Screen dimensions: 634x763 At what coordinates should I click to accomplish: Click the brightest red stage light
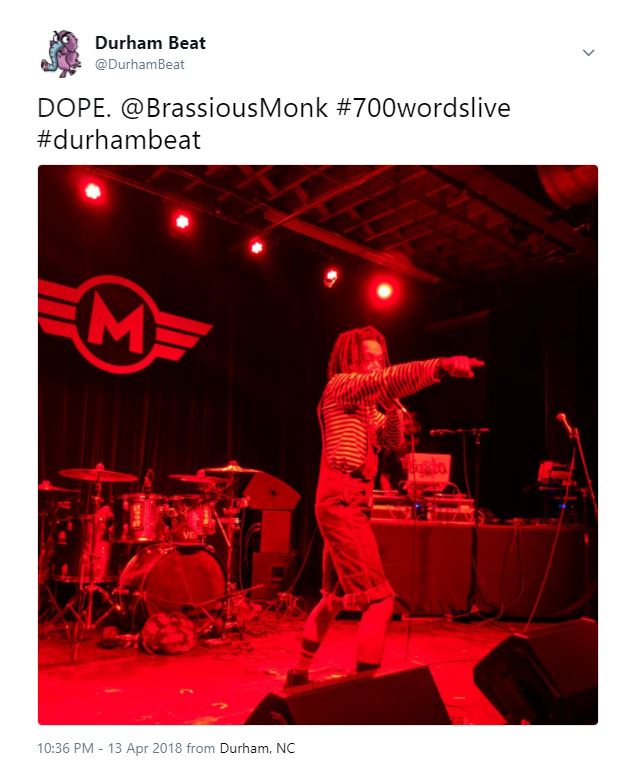click(x=384, y=291)
